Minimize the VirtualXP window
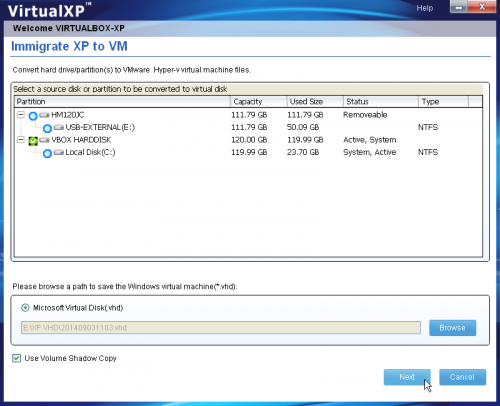The height and width of the screenshot is (406, 500). [x=459, y=7]
